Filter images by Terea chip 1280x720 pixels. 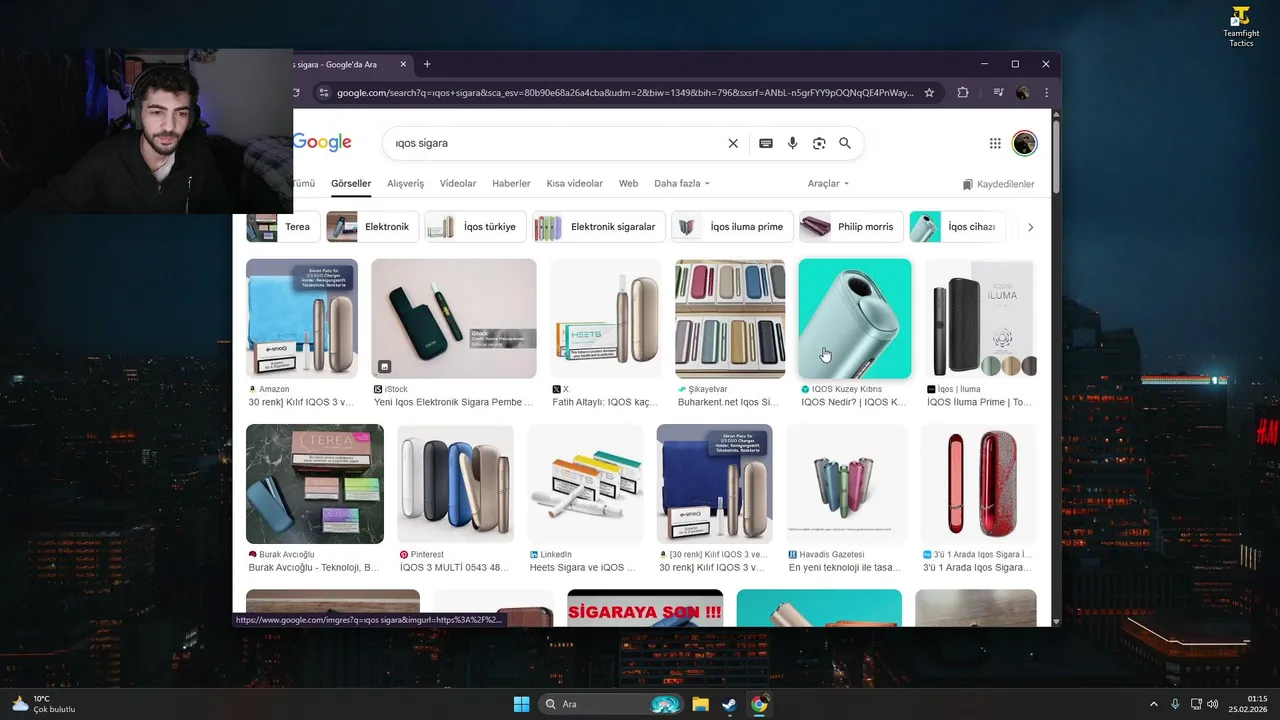[x=284, y=227]
